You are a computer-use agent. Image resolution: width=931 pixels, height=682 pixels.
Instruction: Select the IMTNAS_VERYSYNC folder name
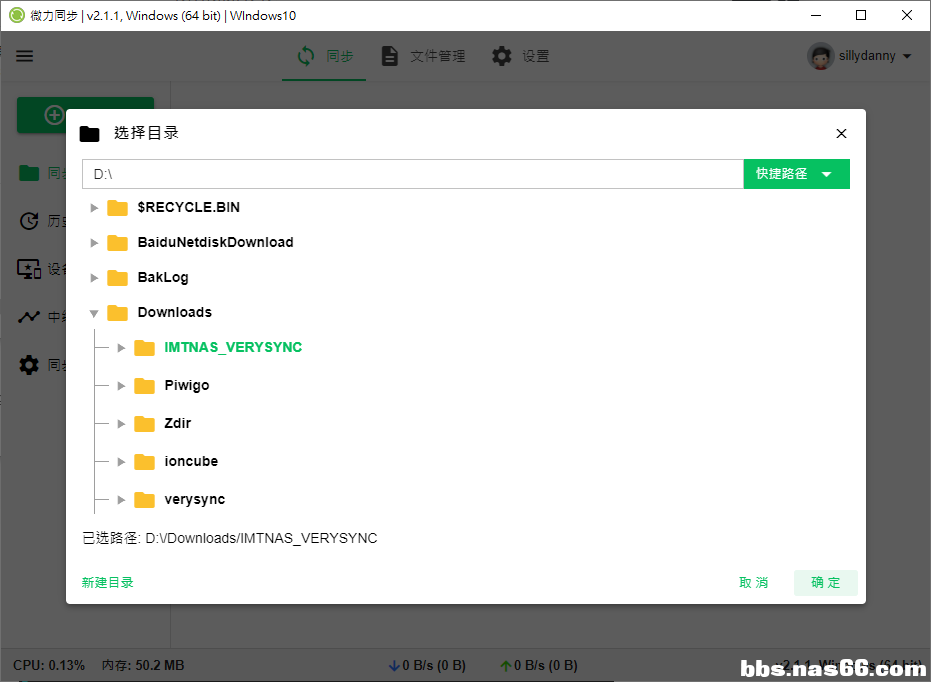click(x=233, y=348)
